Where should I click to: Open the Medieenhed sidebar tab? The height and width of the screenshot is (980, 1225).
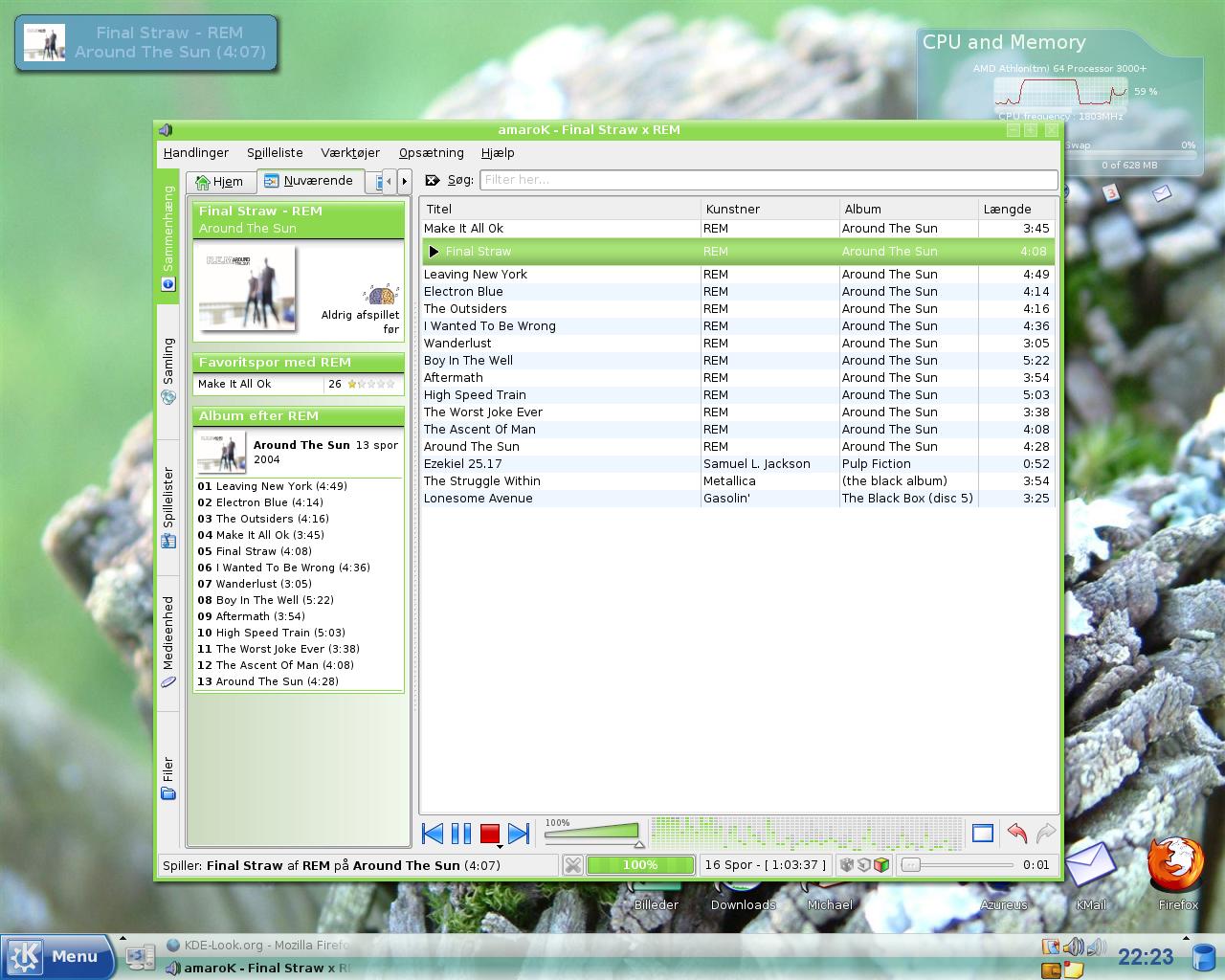pos(168,642)
